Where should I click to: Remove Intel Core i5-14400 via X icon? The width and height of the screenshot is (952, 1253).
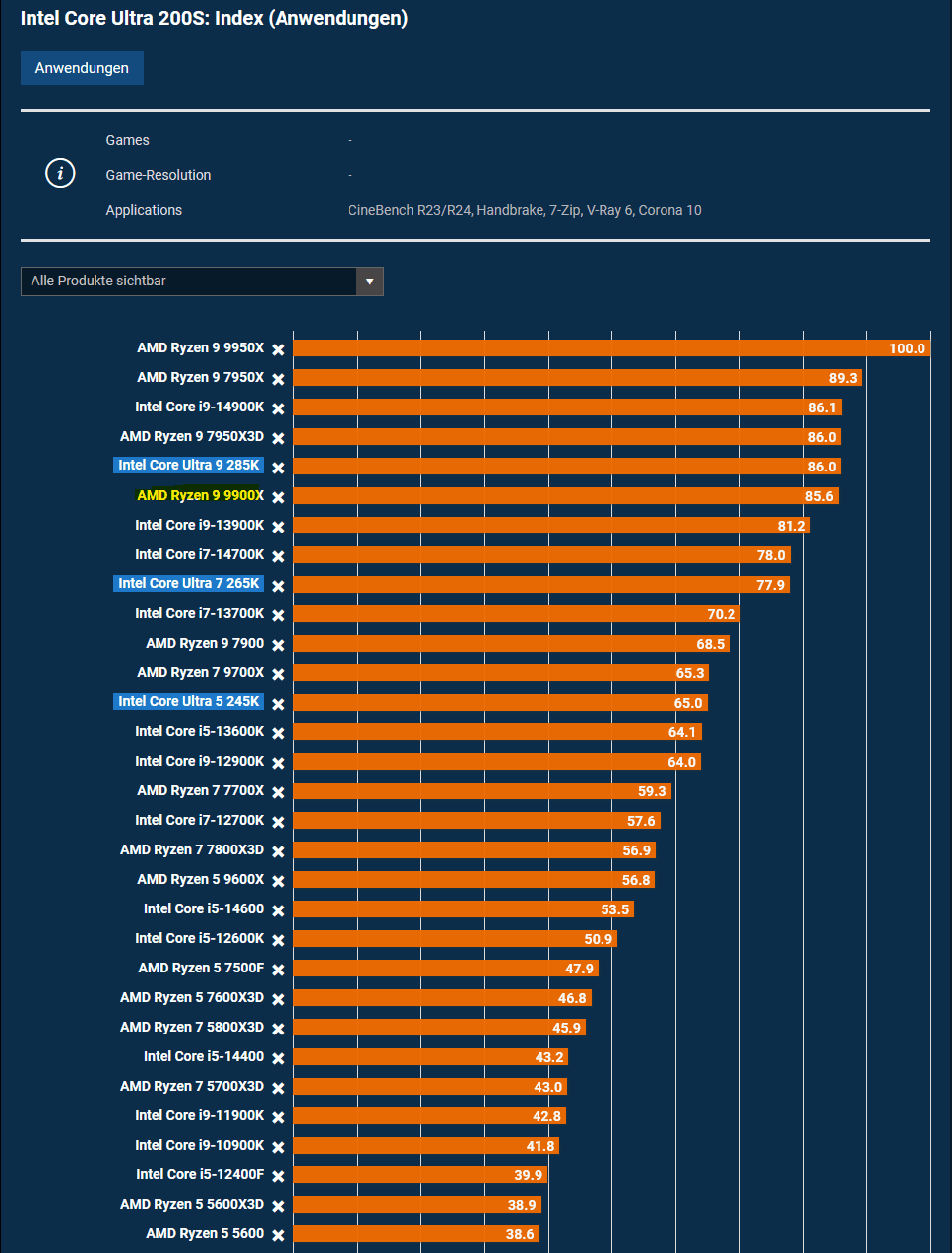[x=278, y=1058]
